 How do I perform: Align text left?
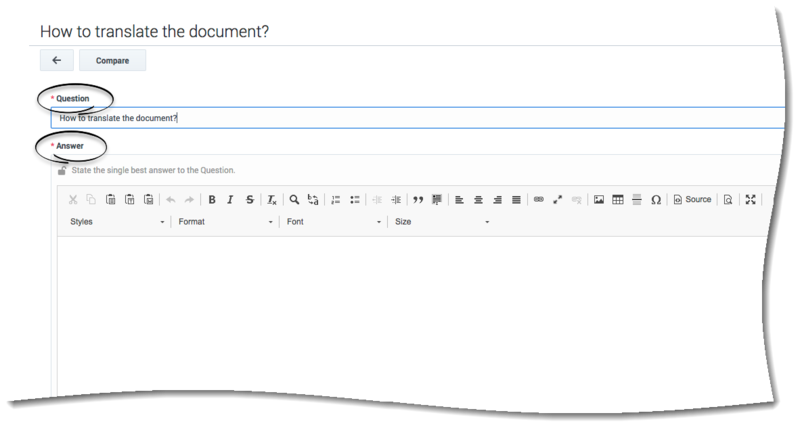point(459,199)
